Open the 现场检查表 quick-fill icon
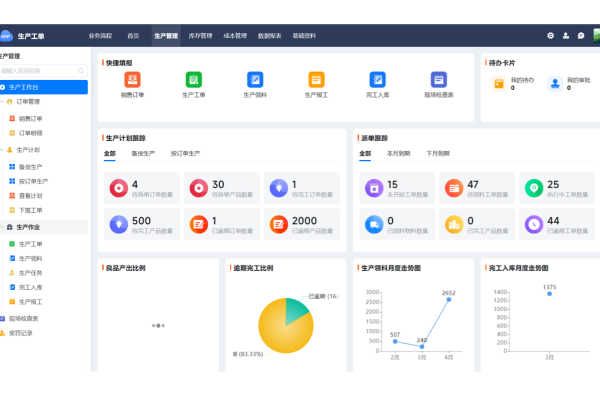 [x=439, y=80]
